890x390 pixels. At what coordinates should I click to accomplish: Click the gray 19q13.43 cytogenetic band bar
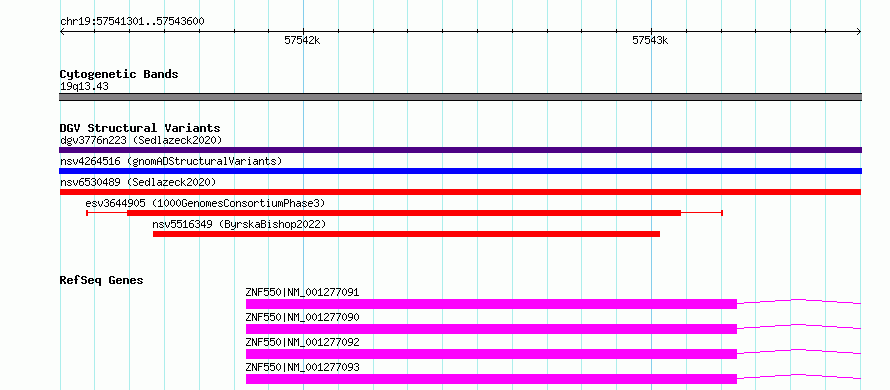tap(460, 97)
